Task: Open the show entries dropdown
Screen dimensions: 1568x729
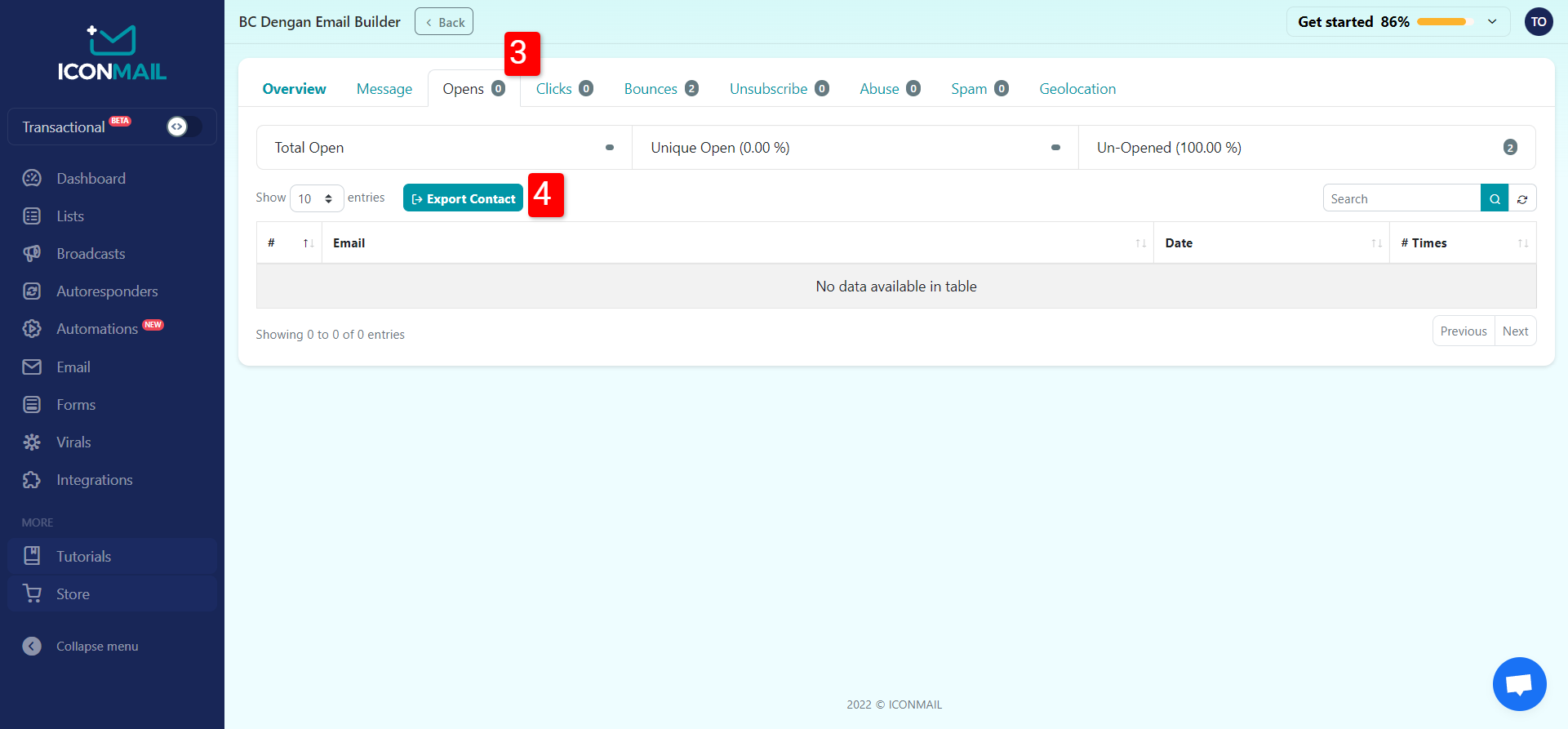Action: [316, 198]
